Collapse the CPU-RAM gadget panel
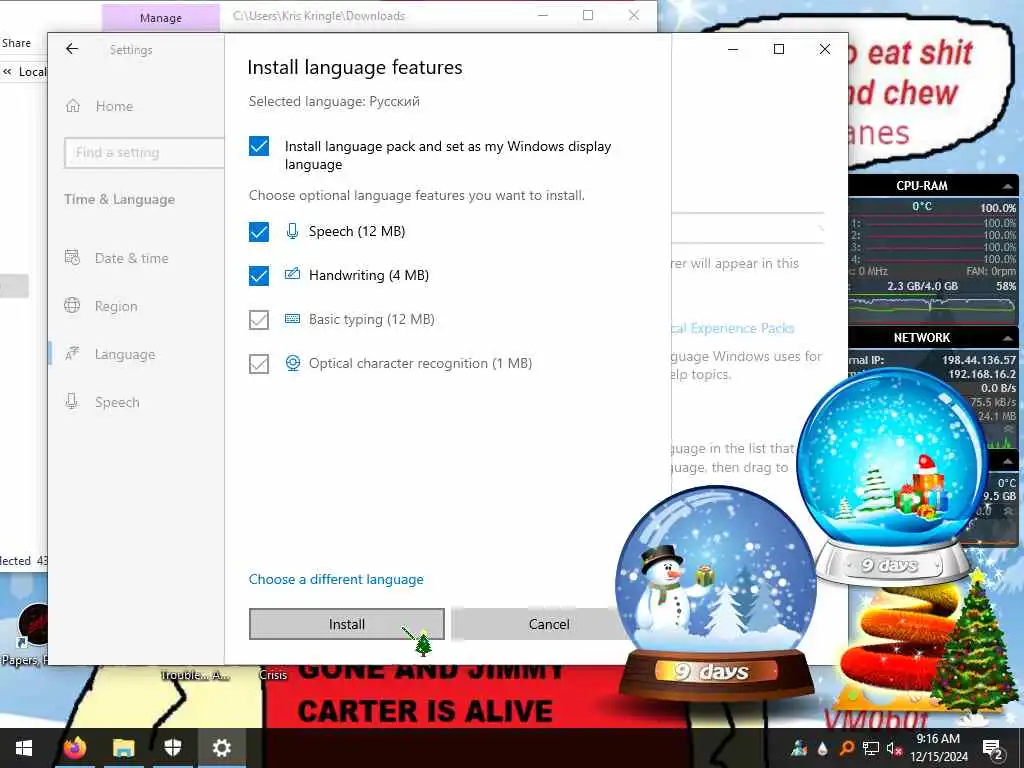The width and height of the screenshot is (1024, 768). click(x=1008, y=186)
